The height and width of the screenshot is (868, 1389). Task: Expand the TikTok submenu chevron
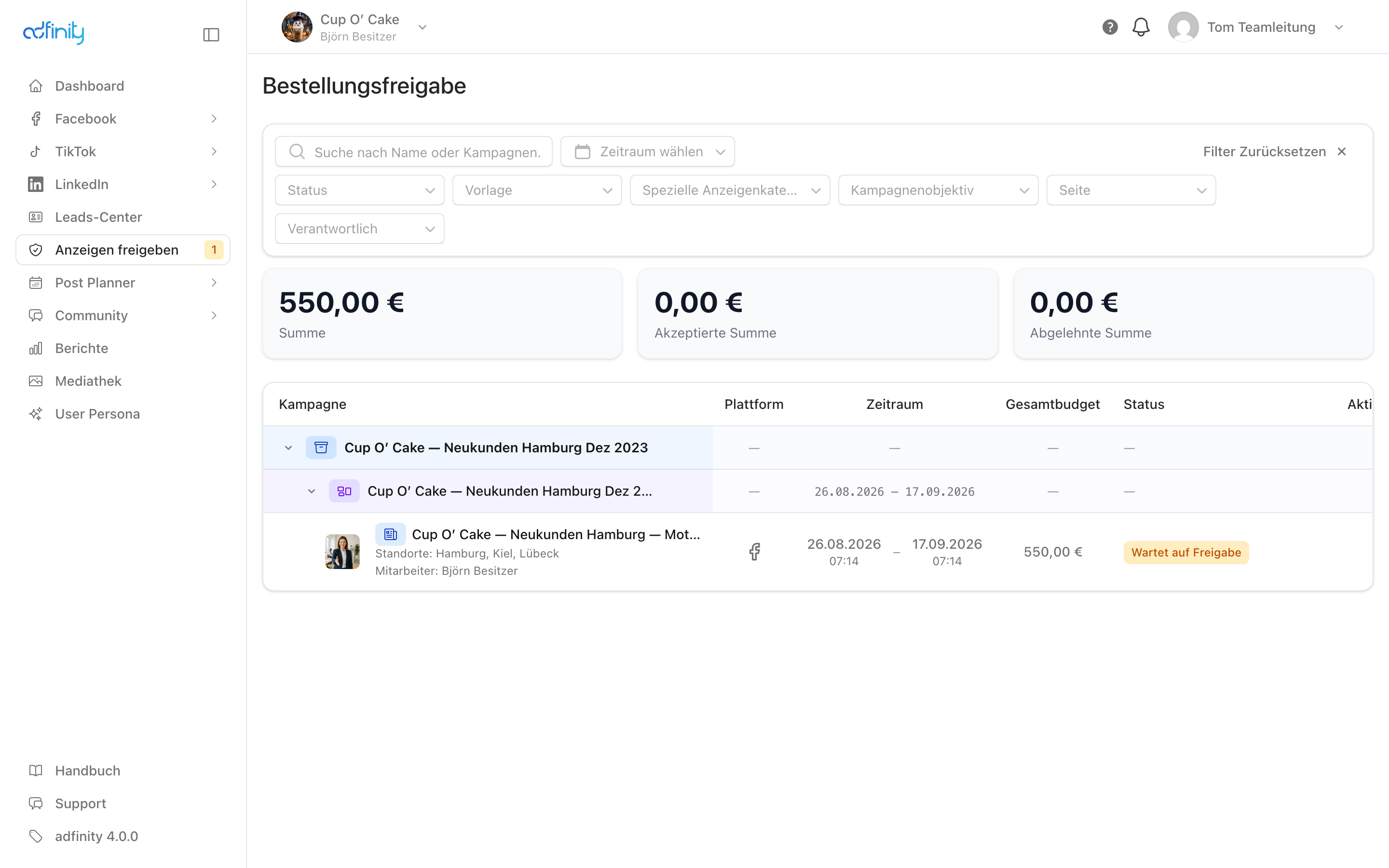(214, 151)
